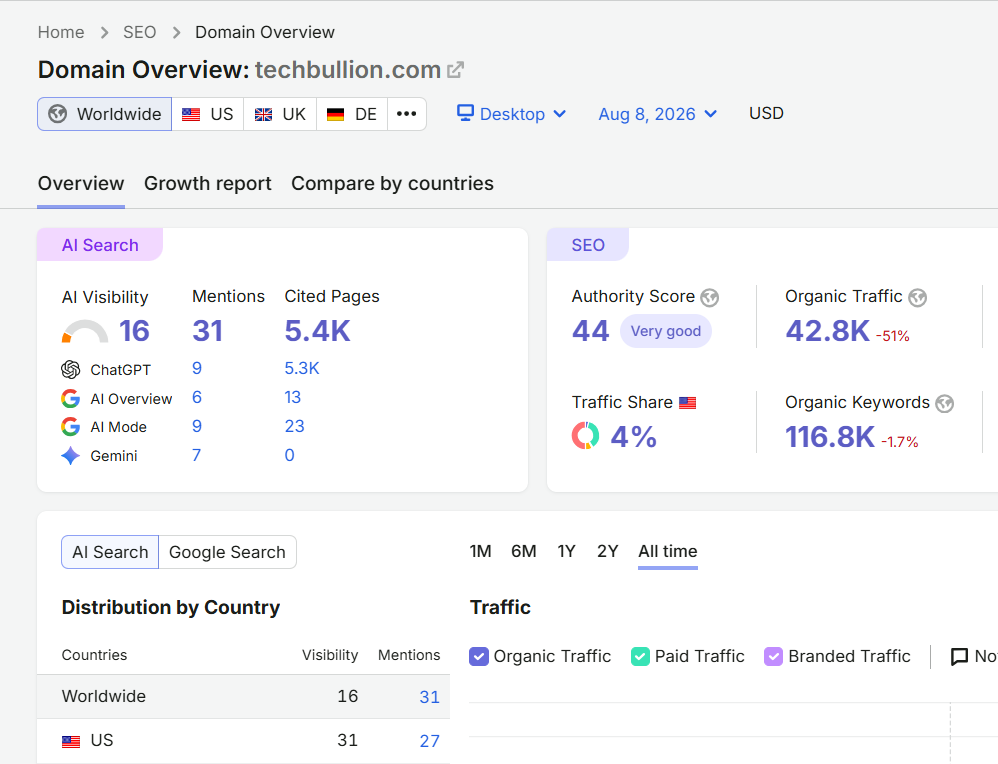Open the techbullion.com domain link
Image resolution: width=998 pixels, height=764 pixels.
click(x=348, y=70)
